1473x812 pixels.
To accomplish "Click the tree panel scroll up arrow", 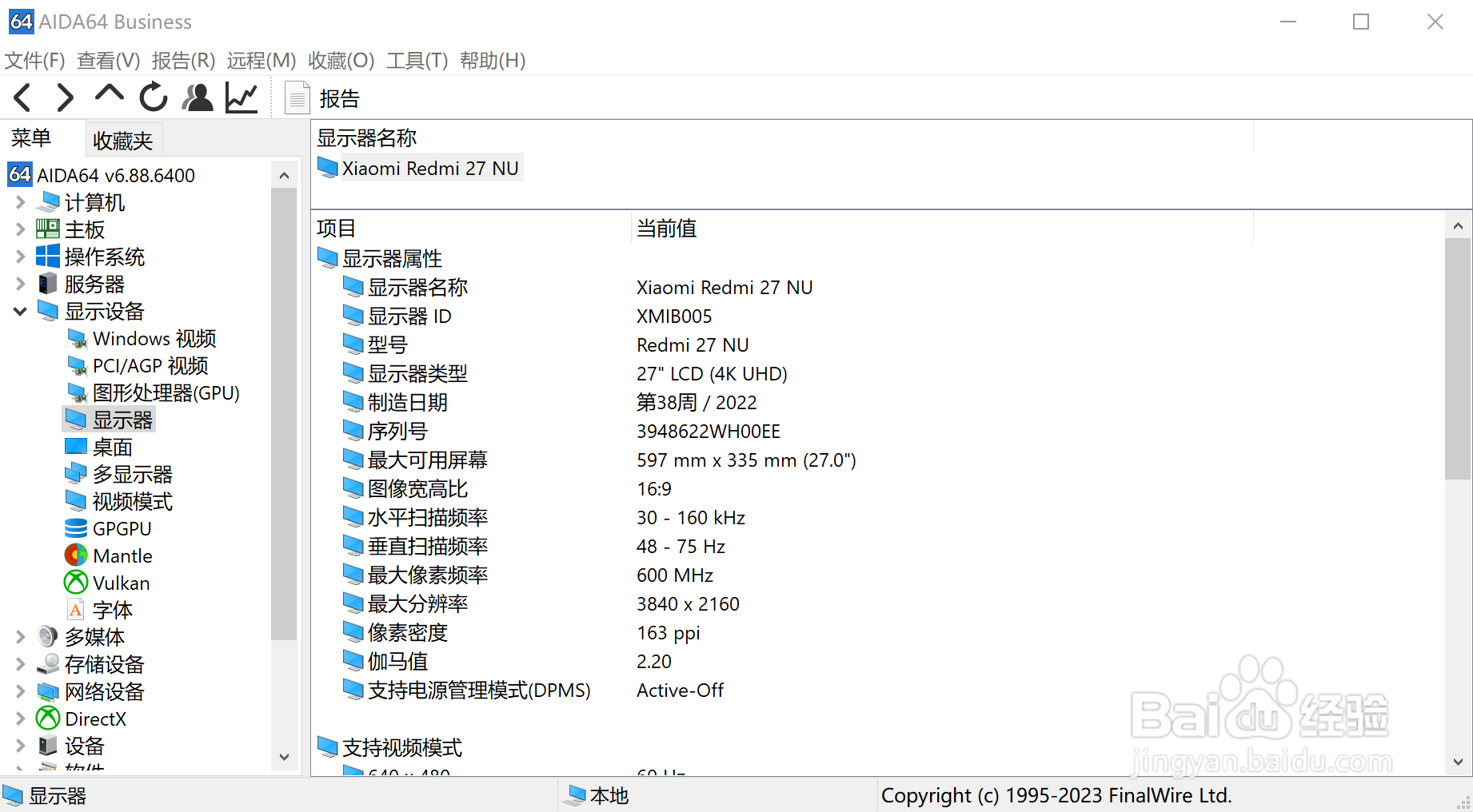I will 284,175.
